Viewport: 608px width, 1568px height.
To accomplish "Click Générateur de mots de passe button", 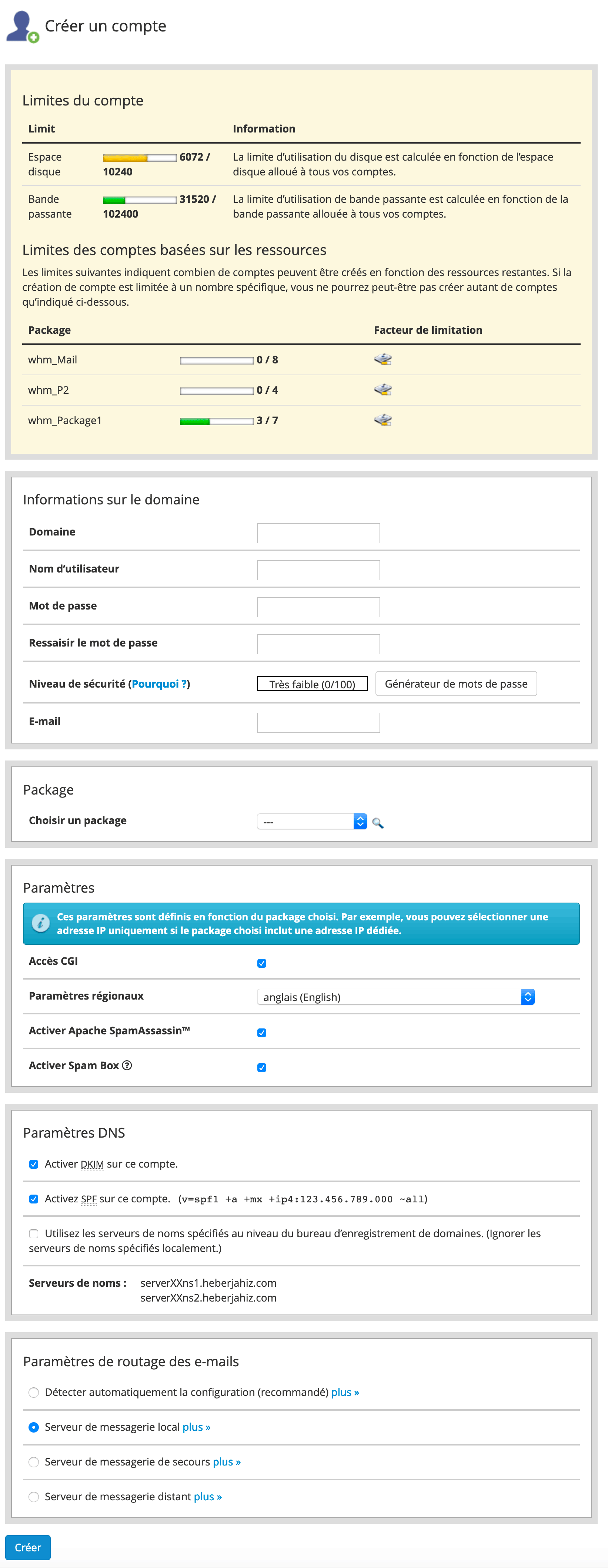I will (x=456, y=684).
